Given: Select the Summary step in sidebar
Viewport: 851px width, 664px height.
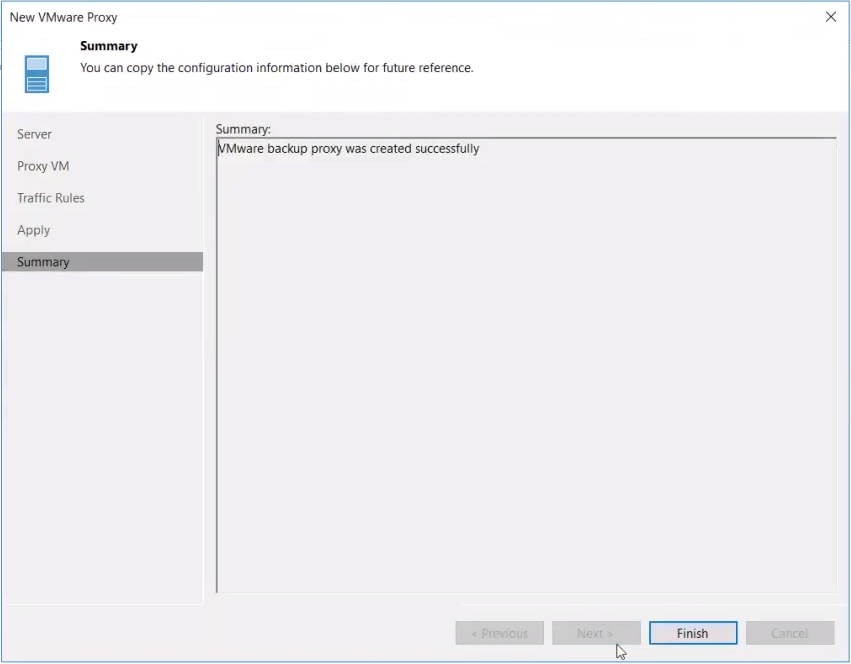Looking at the screenshot, I should [x=103, y=262].
